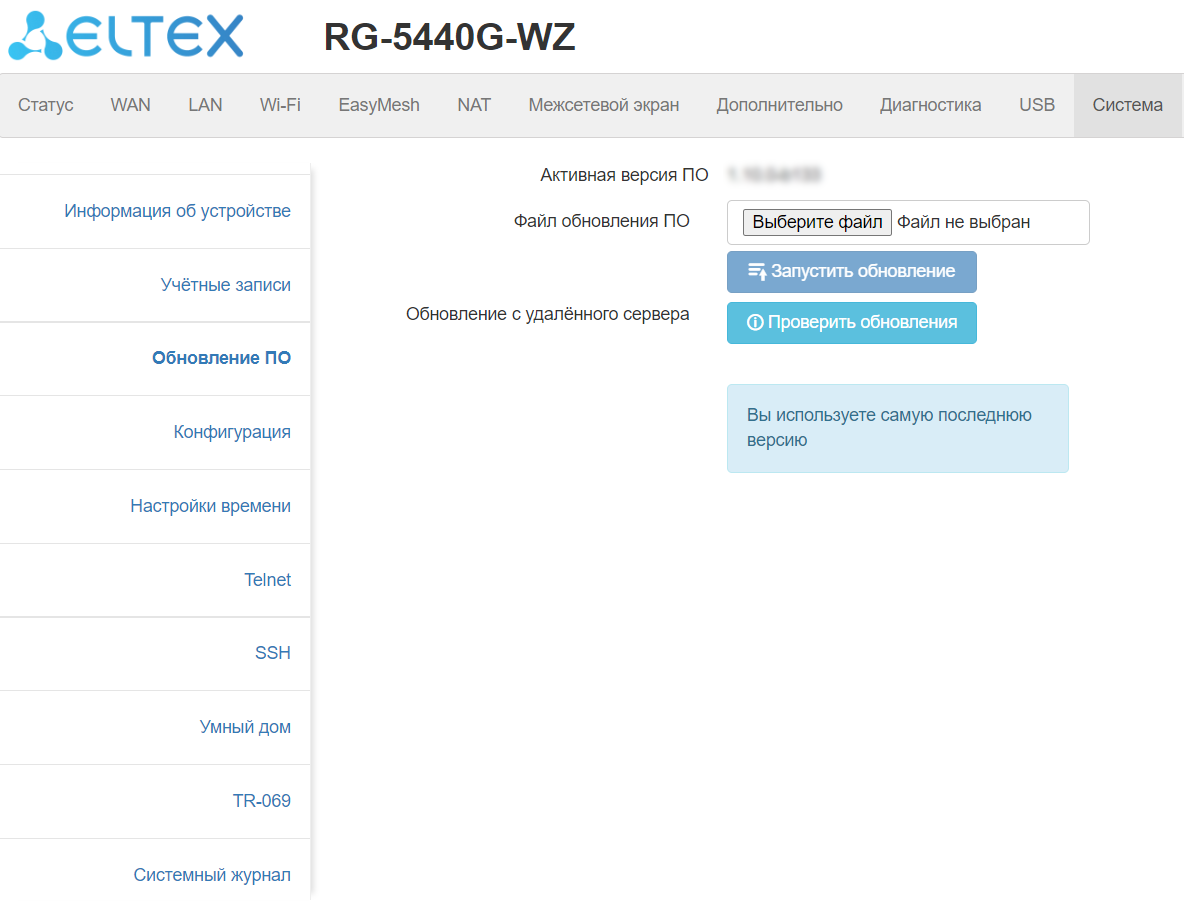This screenshot has width=1184, height=923.
Task: Select the NAT tab
Action: click(x=474, y=105)
